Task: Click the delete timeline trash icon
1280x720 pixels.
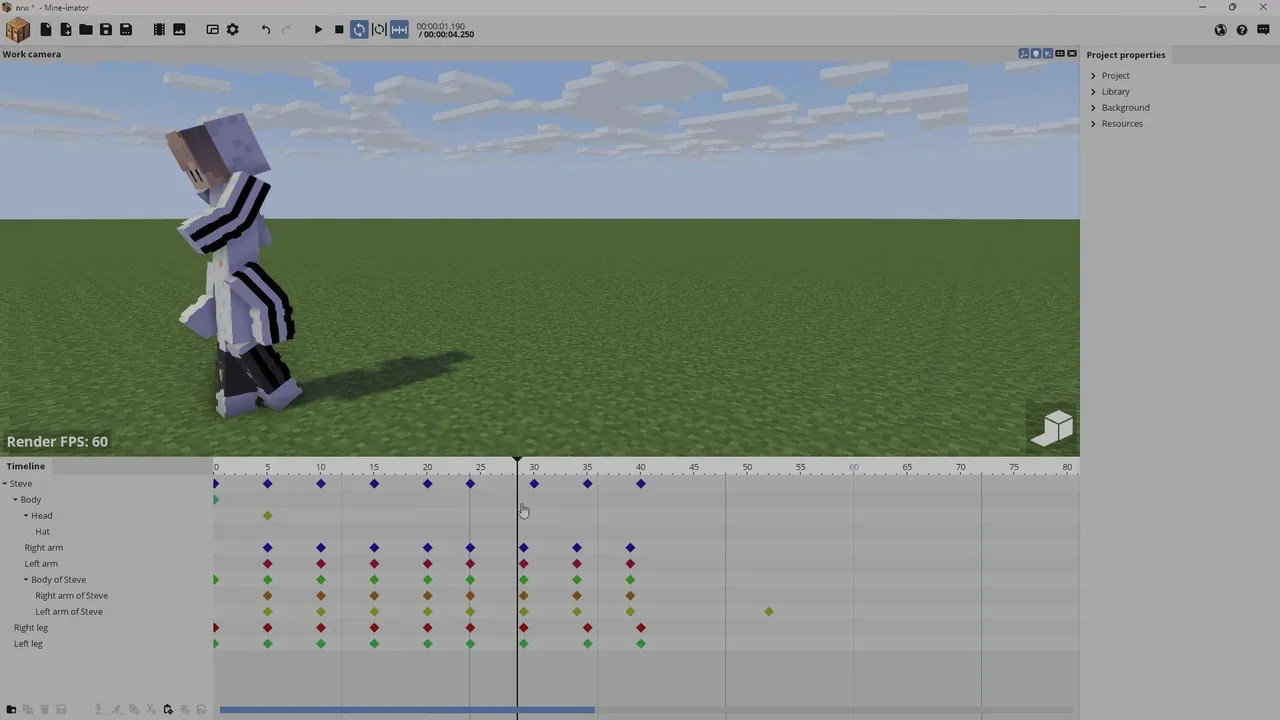Action: [x=45, y=709]
